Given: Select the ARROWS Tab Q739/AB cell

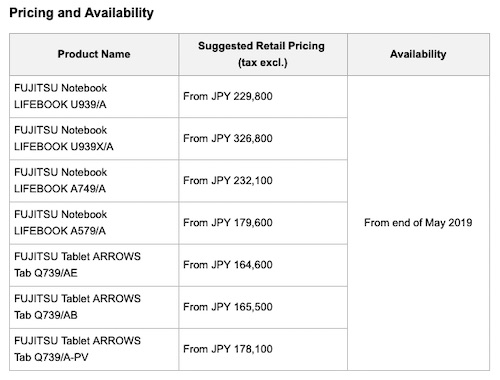Looking at the screenshot, I should click(94, 307).
